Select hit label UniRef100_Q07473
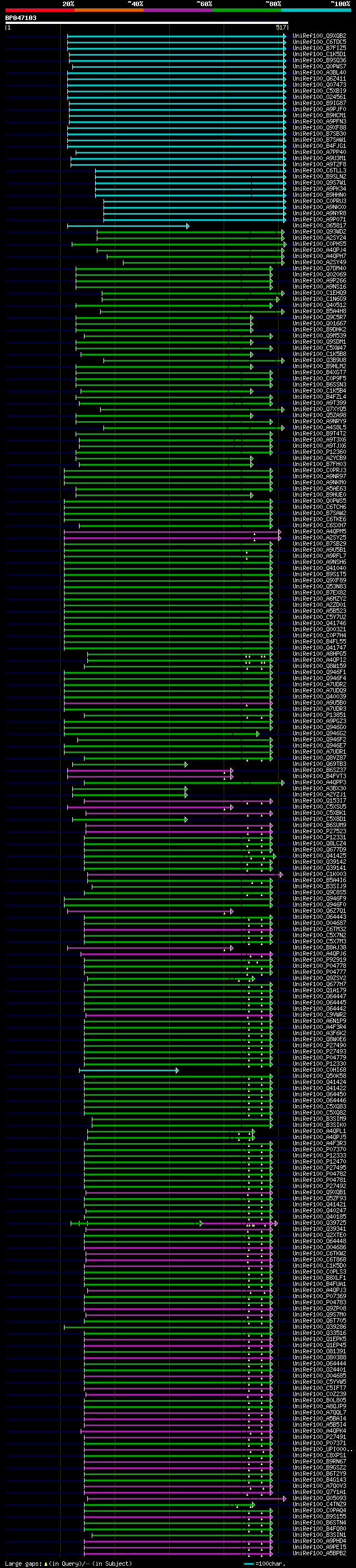 coord(319,85)
